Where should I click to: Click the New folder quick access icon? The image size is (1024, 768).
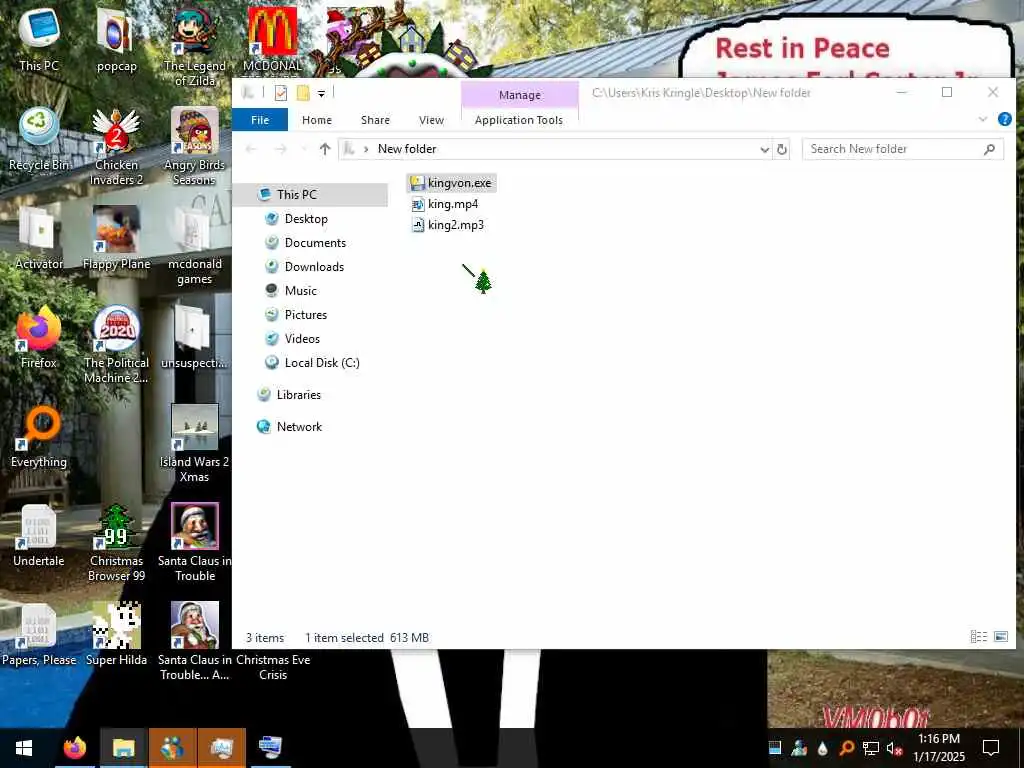tap(303, 93)
